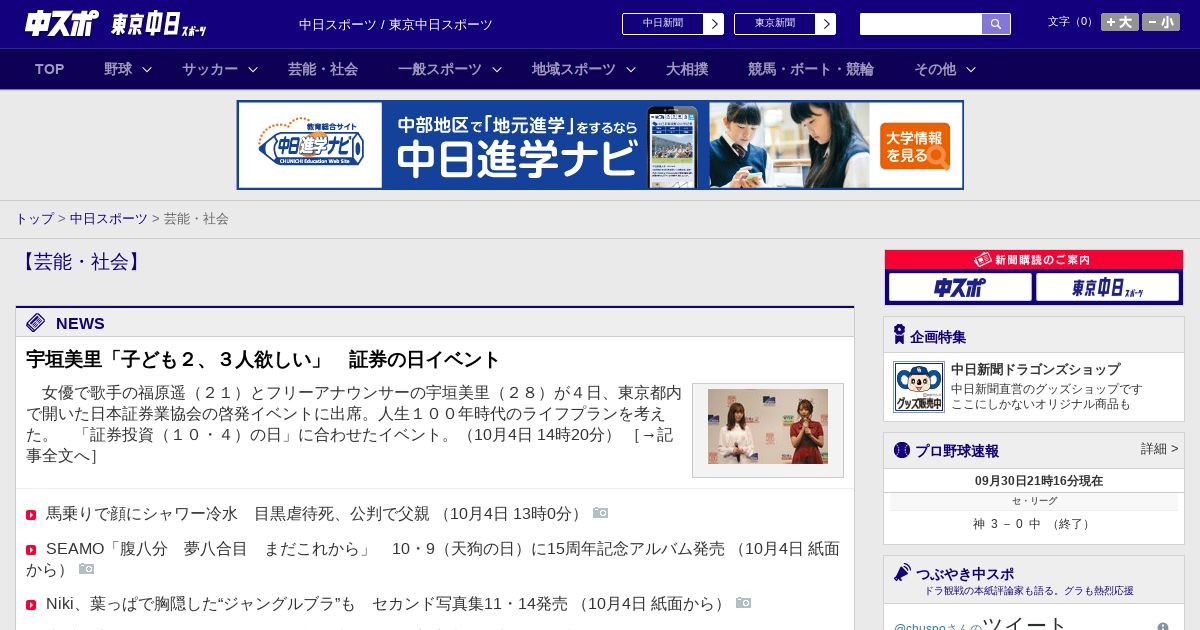Go to トップ breadcrumb link
Screen dimensions: 1200x630
tap(34, 218)
